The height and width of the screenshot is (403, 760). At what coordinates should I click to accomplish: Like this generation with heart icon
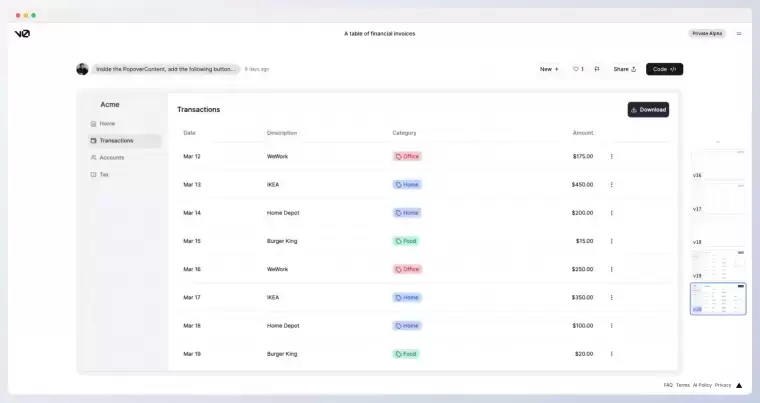click(578, 69)
